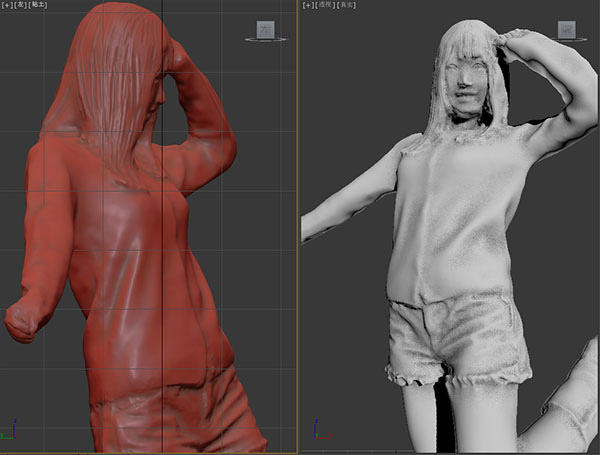Open the [透视] perspective view menu
The height and width of the screenshot is (455, 600).
(324, 5)
